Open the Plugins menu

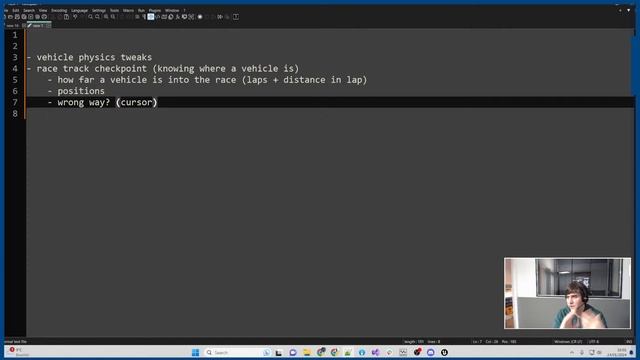coord(155,11)
